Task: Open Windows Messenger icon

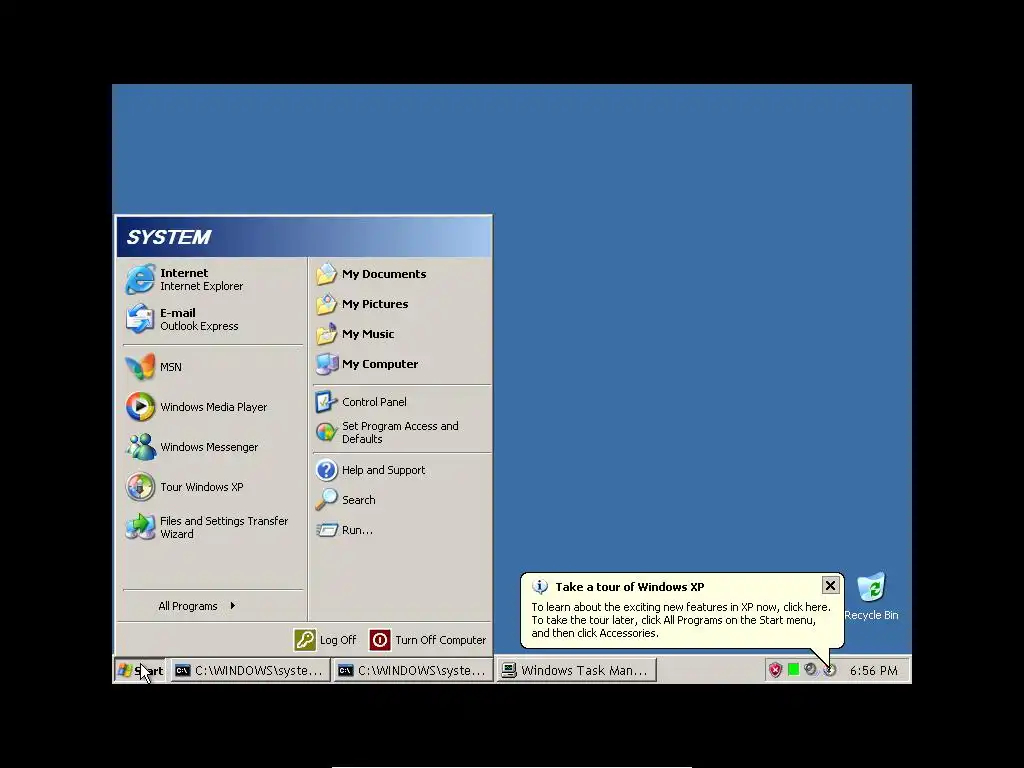Action: (x=140, y=447)
